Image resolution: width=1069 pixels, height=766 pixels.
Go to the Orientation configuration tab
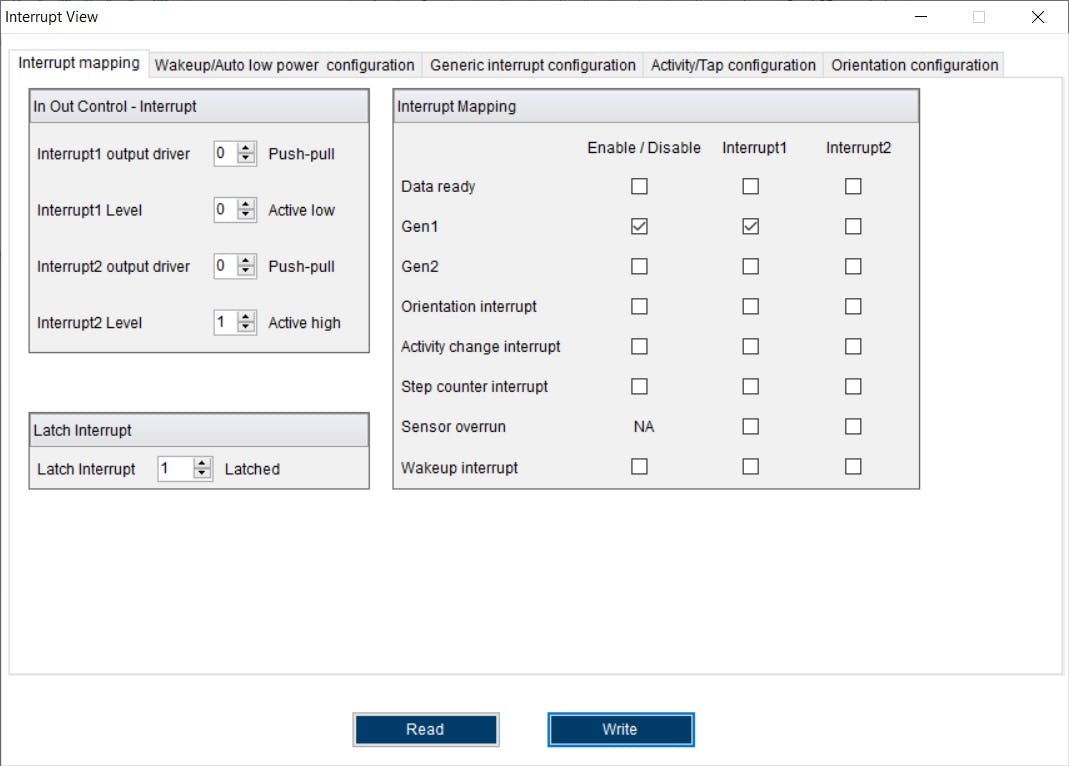click(914, 65)
